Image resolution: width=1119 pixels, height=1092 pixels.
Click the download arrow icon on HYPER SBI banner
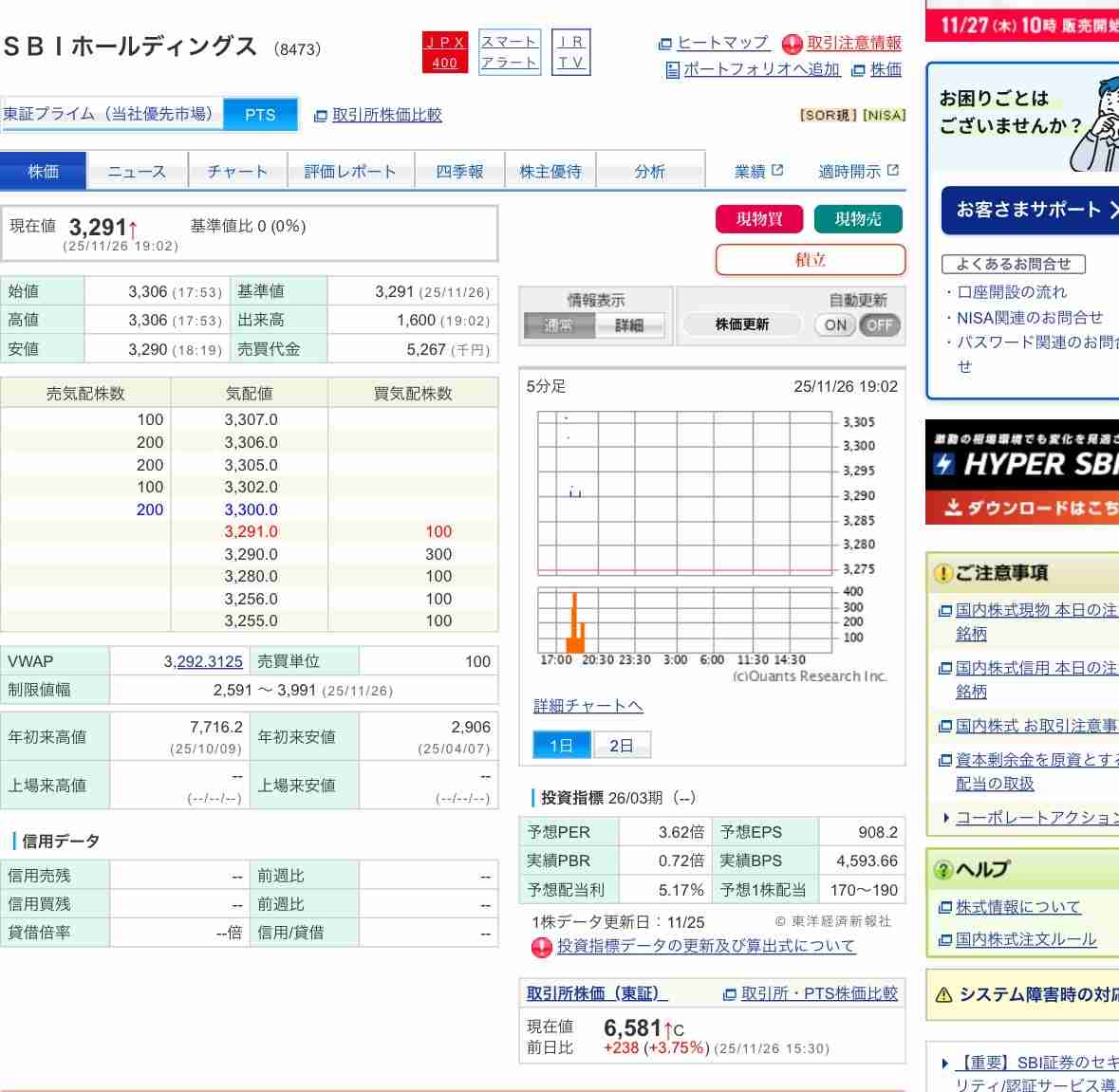pyautogui.click(x=953, y=508)
